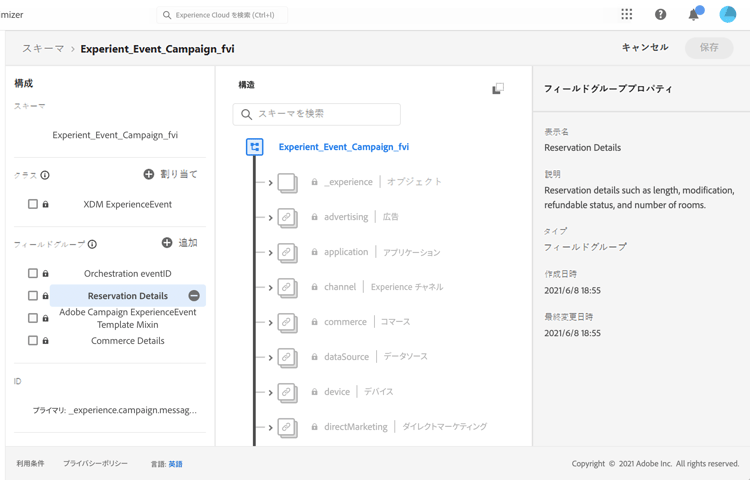Viewport: 750px width, 480px height.
Task: Select the advertising field label
Action: click(x=346, y=217)
